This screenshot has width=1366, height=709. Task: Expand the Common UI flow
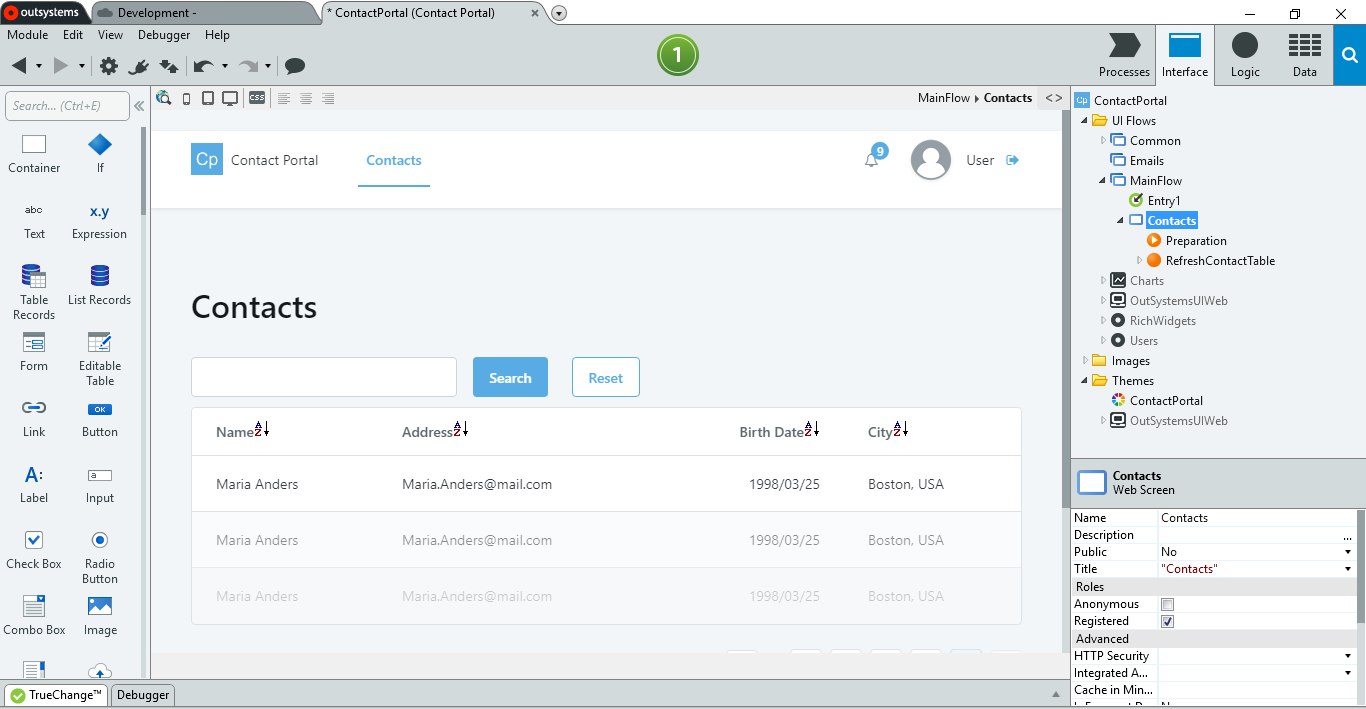[1103, 141]
